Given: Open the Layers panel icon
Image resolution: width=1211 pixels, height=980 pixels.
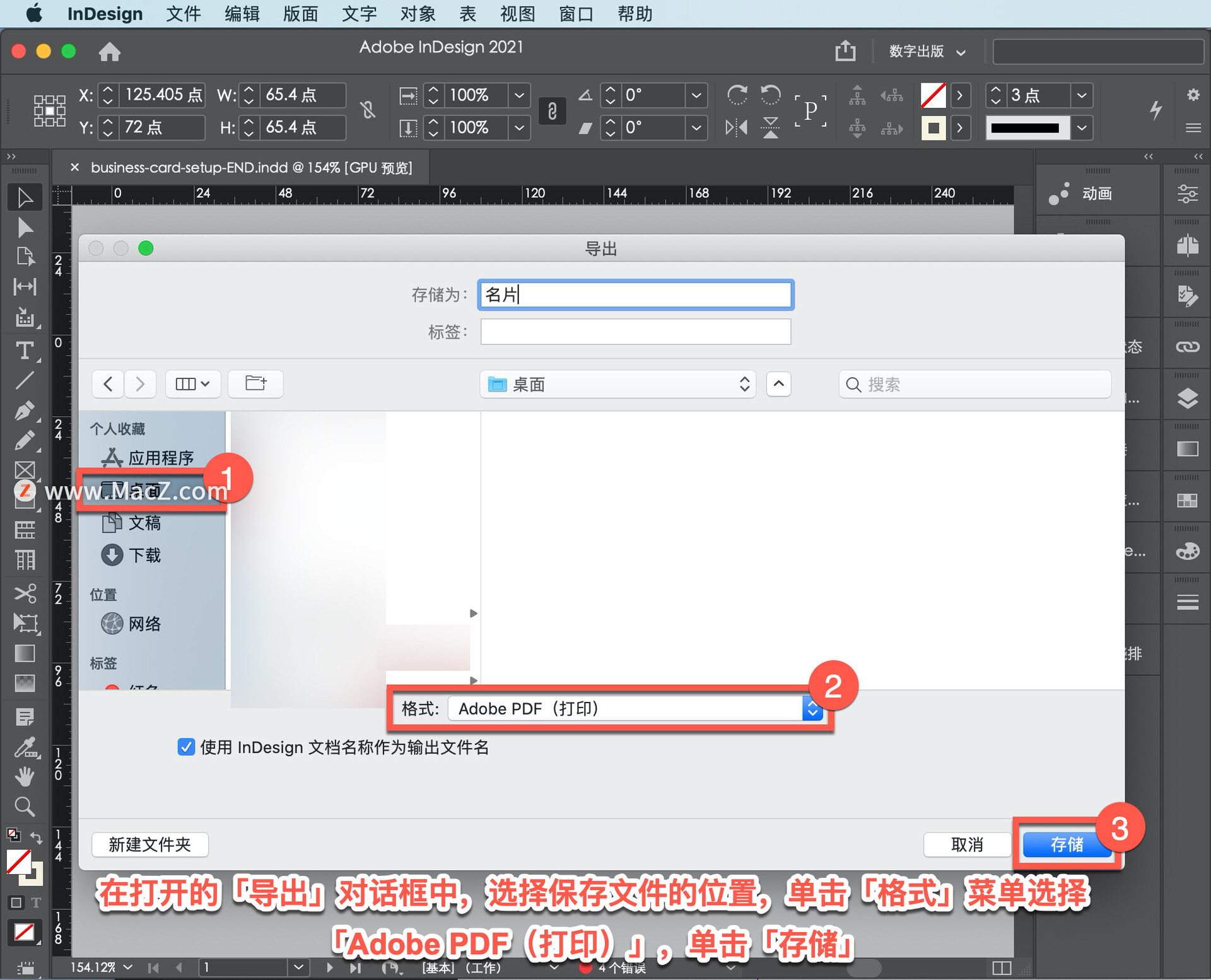Looking at the screenshot, I should [x=1188, y=399].
